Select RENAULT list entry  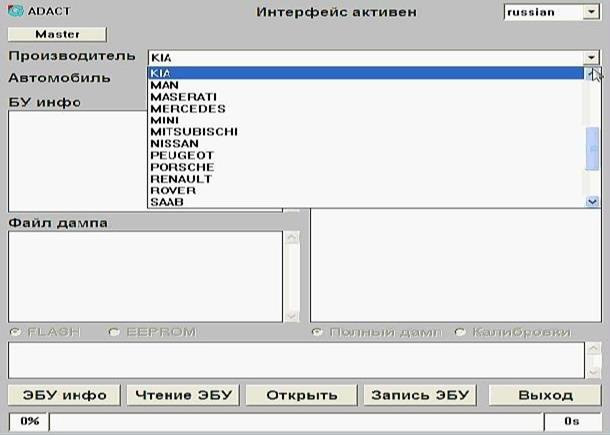(x=366, y=179)
